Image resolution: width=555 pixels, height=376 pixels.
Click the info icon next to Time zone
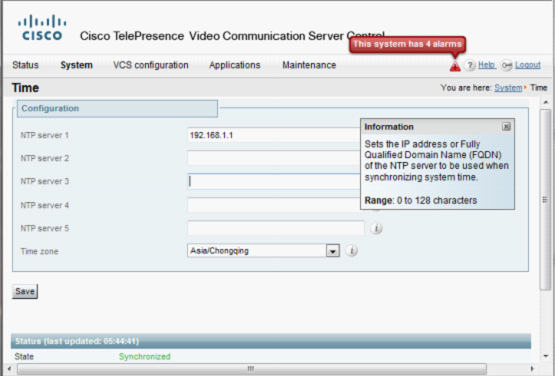351,251
